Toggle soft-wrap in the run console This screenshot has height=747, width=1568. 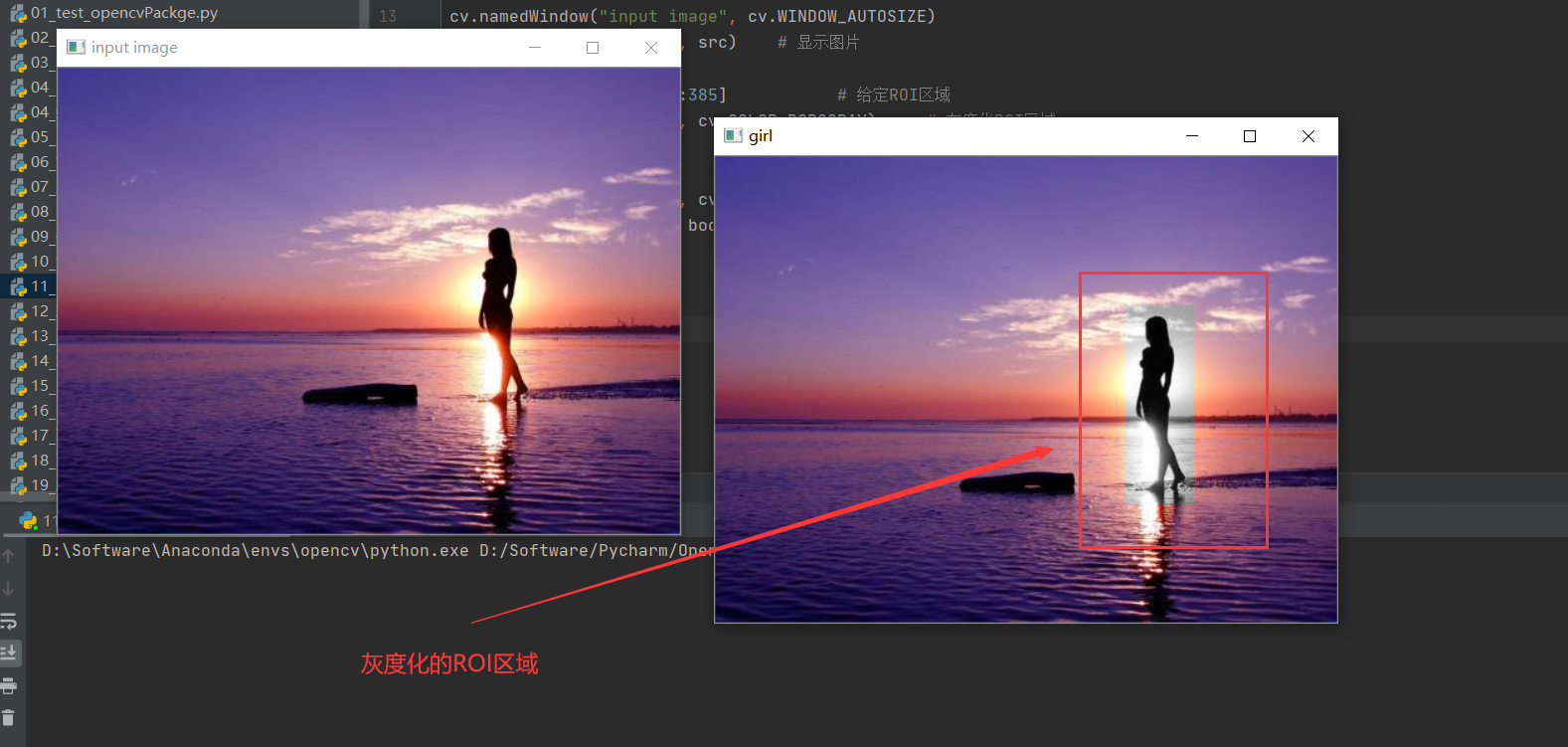[x=9, y=622]
